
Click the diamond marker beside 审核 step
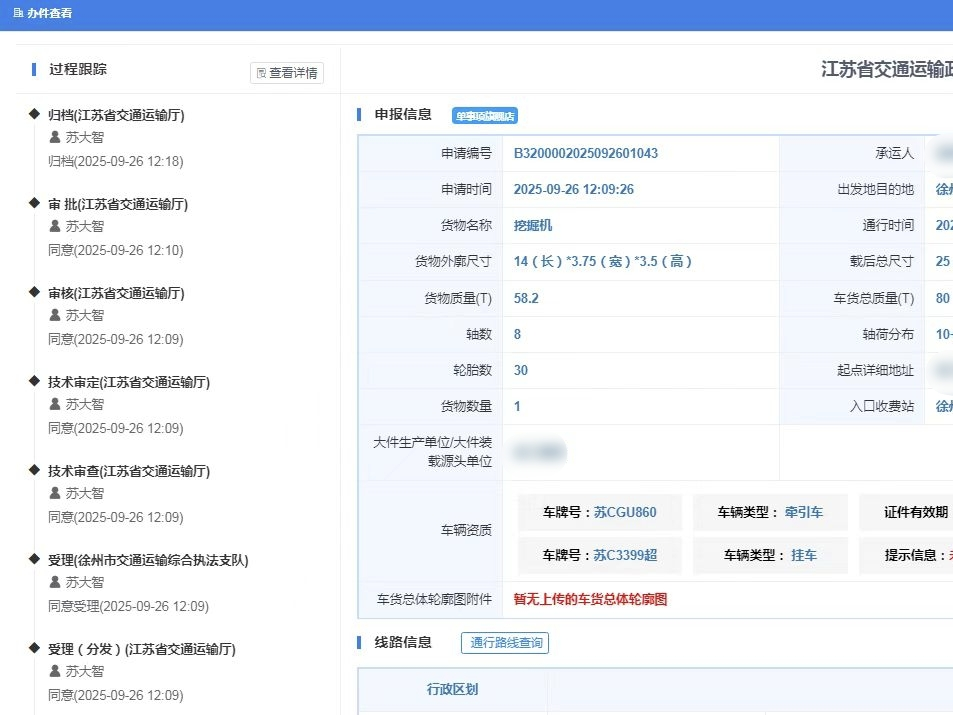[x=35, y=292]
